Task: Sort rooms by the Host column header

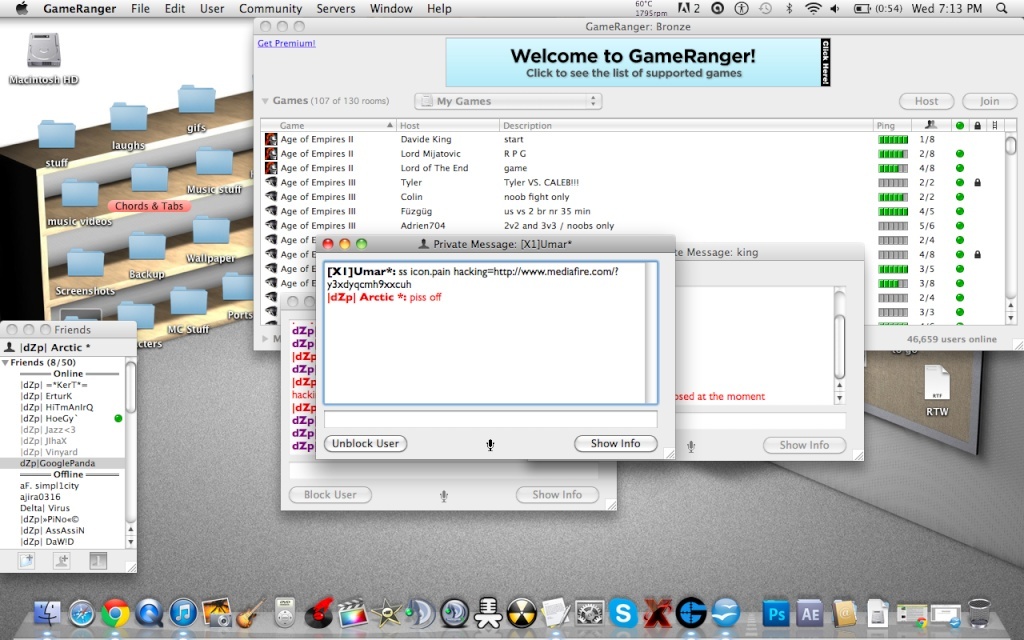Action: 447,125
